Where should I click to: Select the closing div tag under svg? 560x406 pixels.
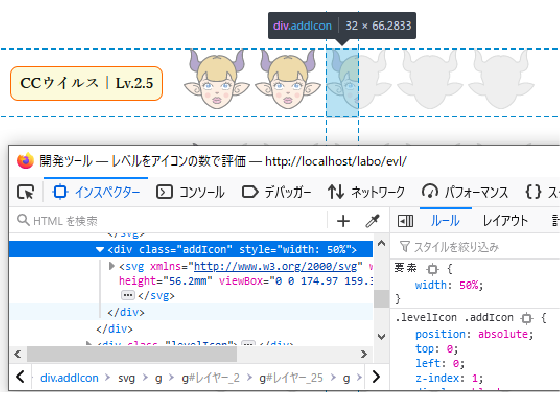click(x=126, y=312)
